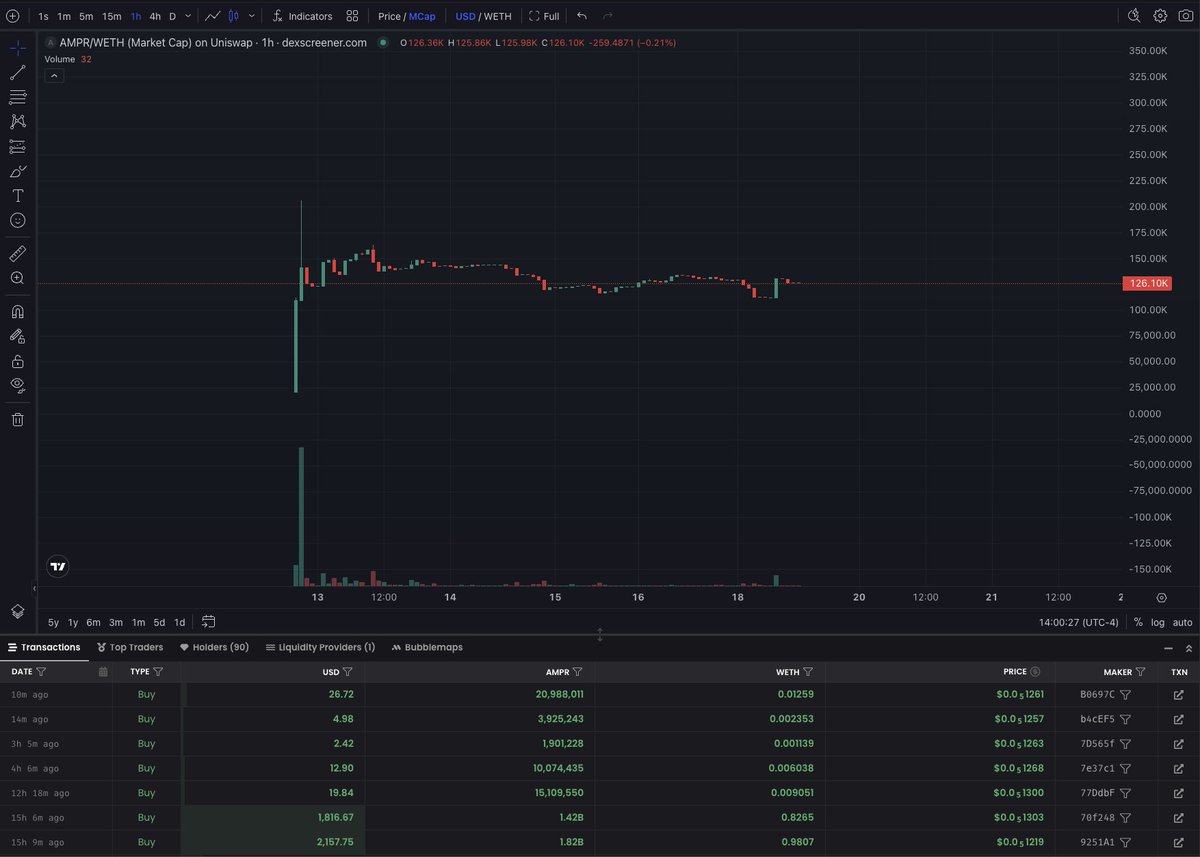Remove drawings with trash icon
Screen dimensions: 1200x857
point(17,419)
